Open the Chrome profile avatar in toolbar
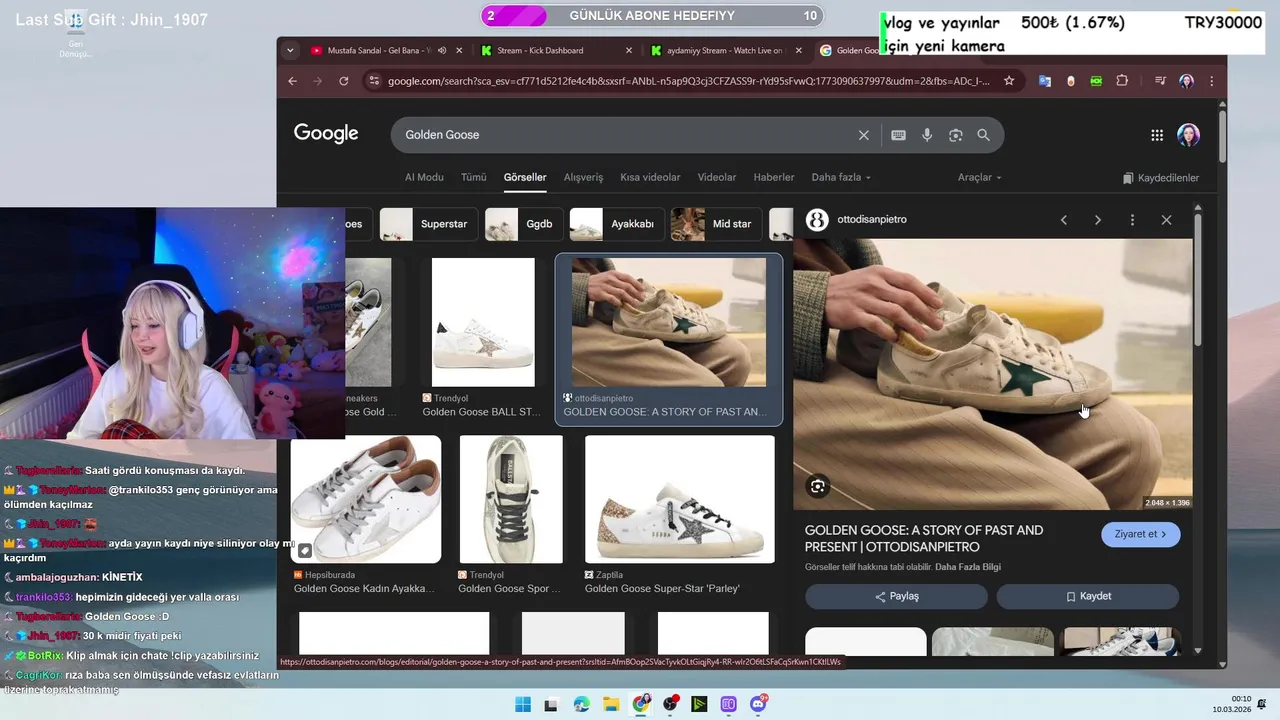This screenshot has height=720, width=1280. pyautogui.click(x=1186, y=81)
